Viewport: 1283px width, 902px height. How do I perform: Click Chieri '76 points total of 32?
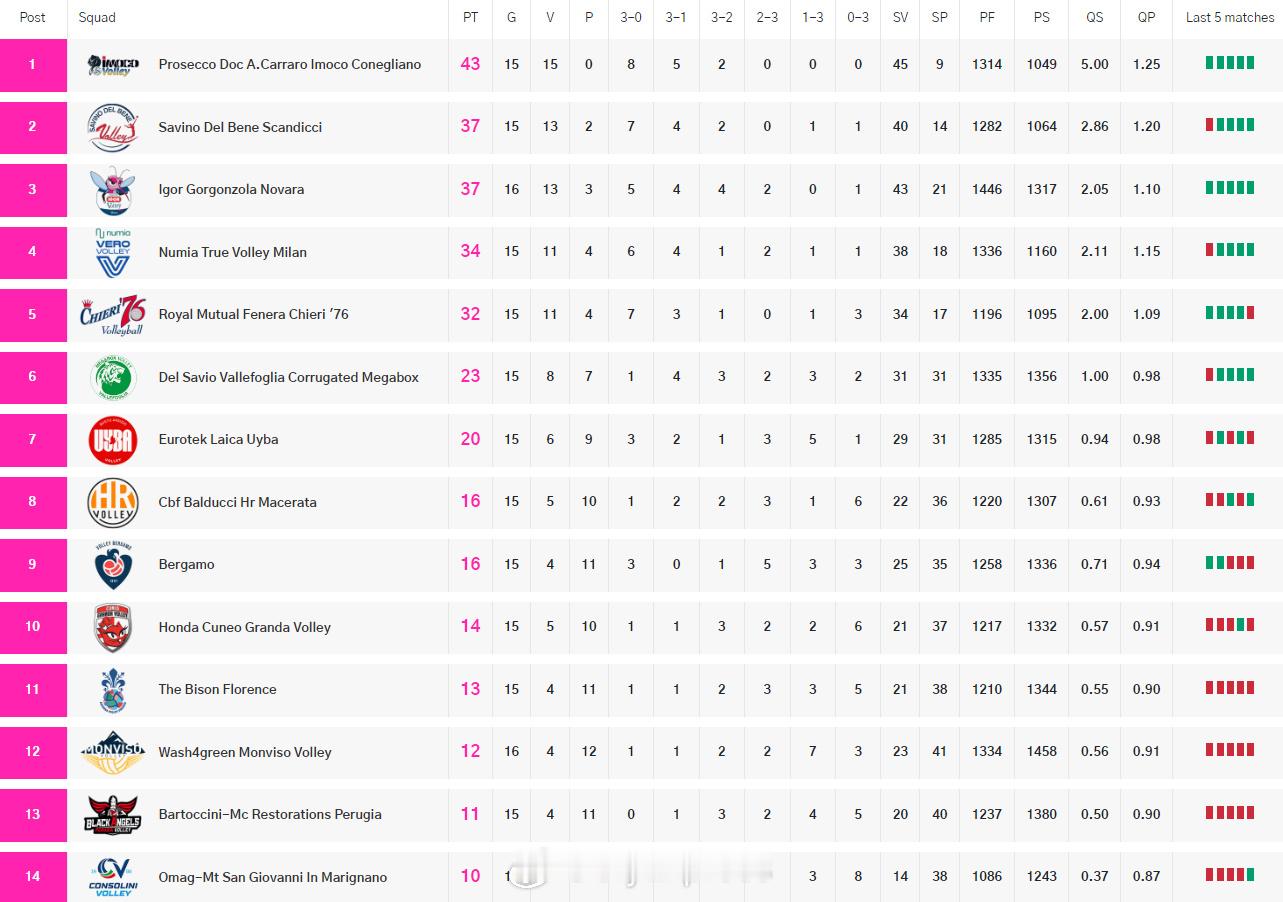[x=470, y=314]
